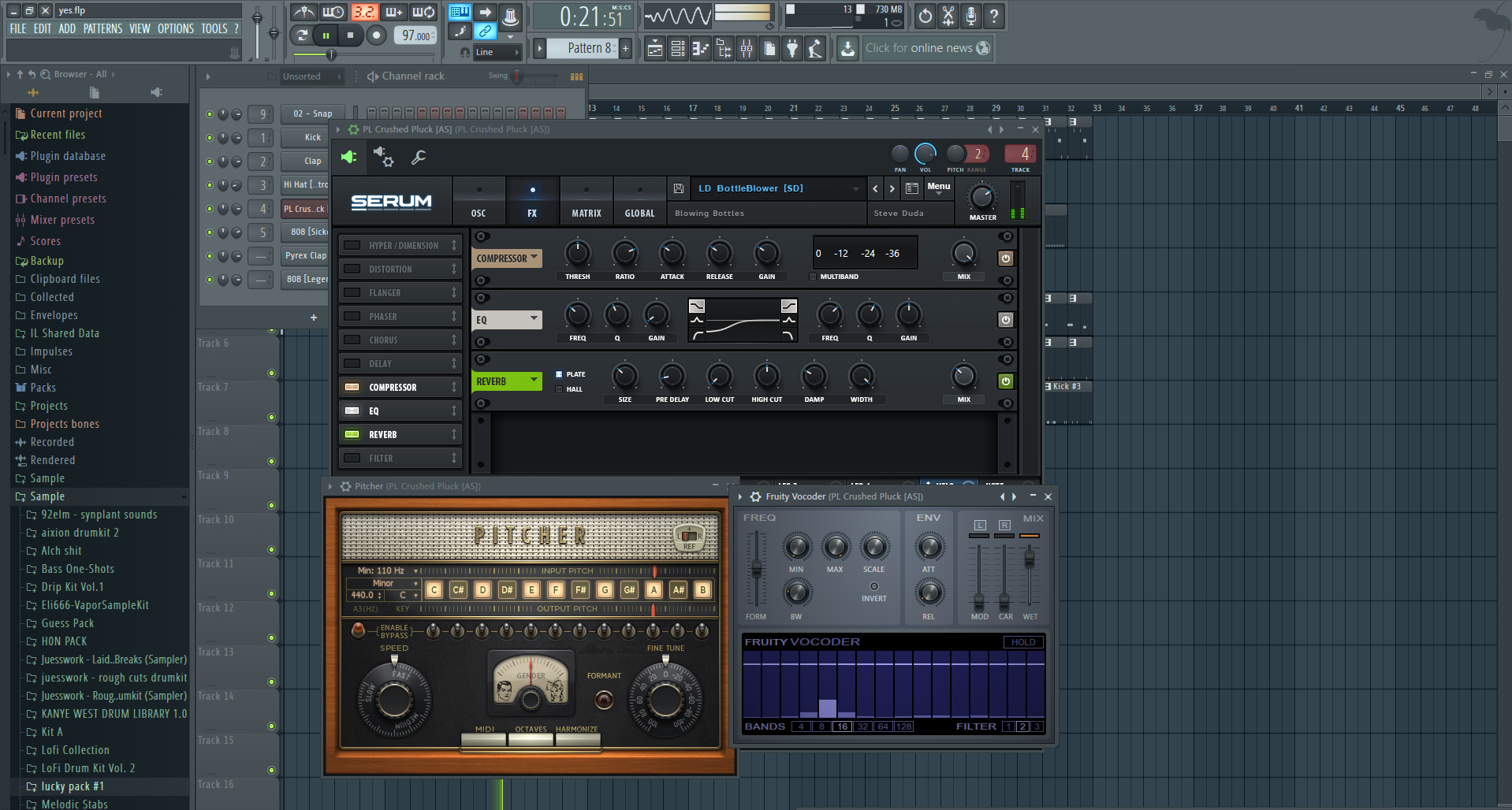Screen dimensions: 1512x810
Task: Switch to the Serum OSC tab
Action: click(479, 201)
